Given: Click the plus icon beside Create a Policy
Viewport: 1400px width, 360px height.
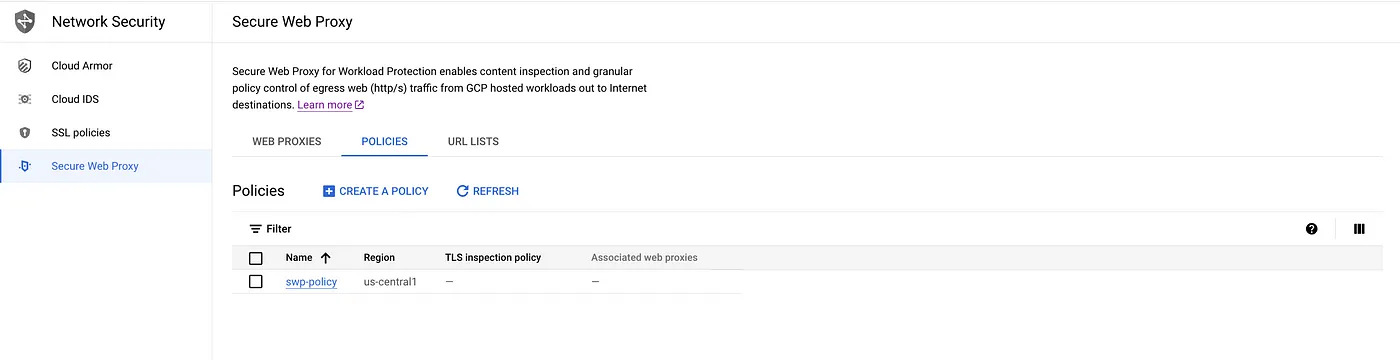Looking at the screenshot, I should pos(329,191).
